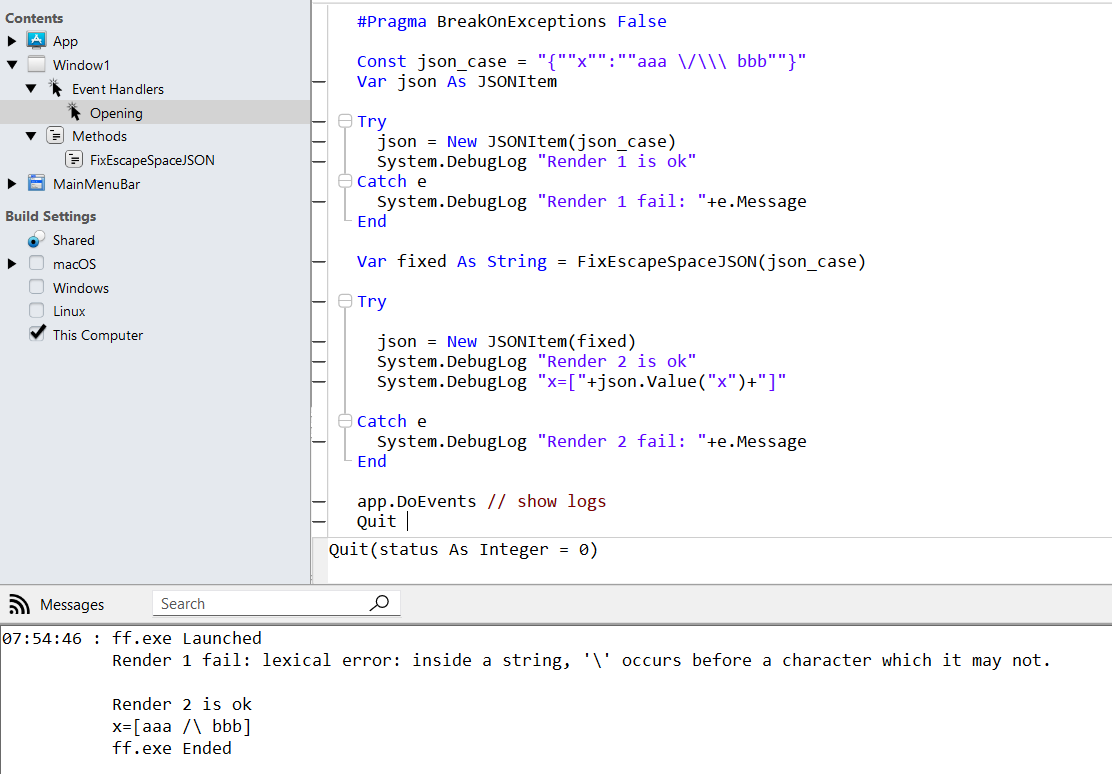Click the 'ff.exe Ended' log entry

(x=172, y=748)
